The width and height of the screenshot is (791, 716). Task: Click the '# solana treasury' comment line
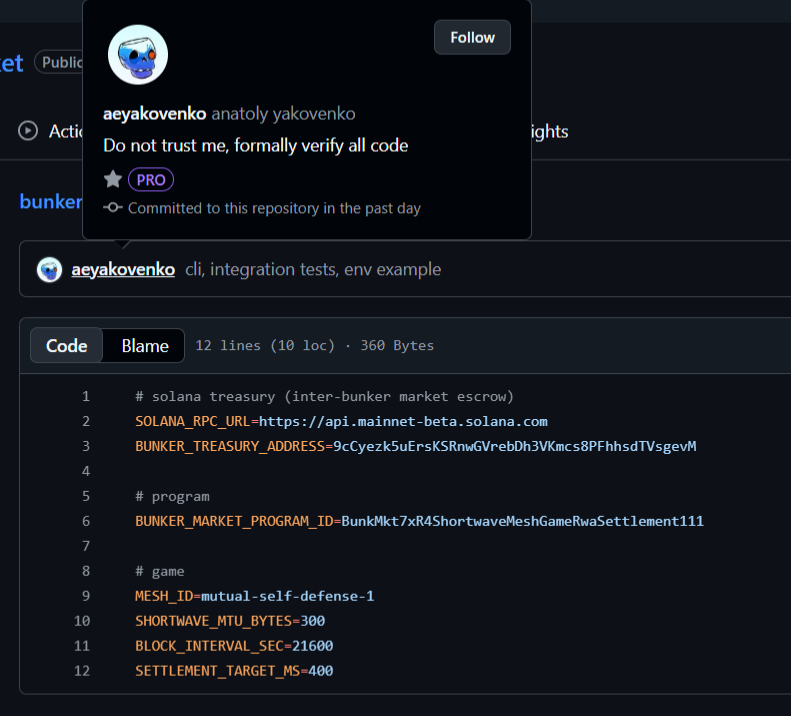(x=324, y=396)
